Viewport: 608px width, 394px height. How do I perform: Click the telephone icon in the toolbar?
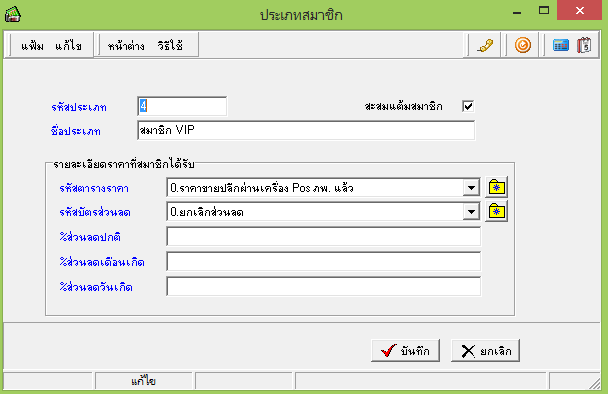pos(485,45)
